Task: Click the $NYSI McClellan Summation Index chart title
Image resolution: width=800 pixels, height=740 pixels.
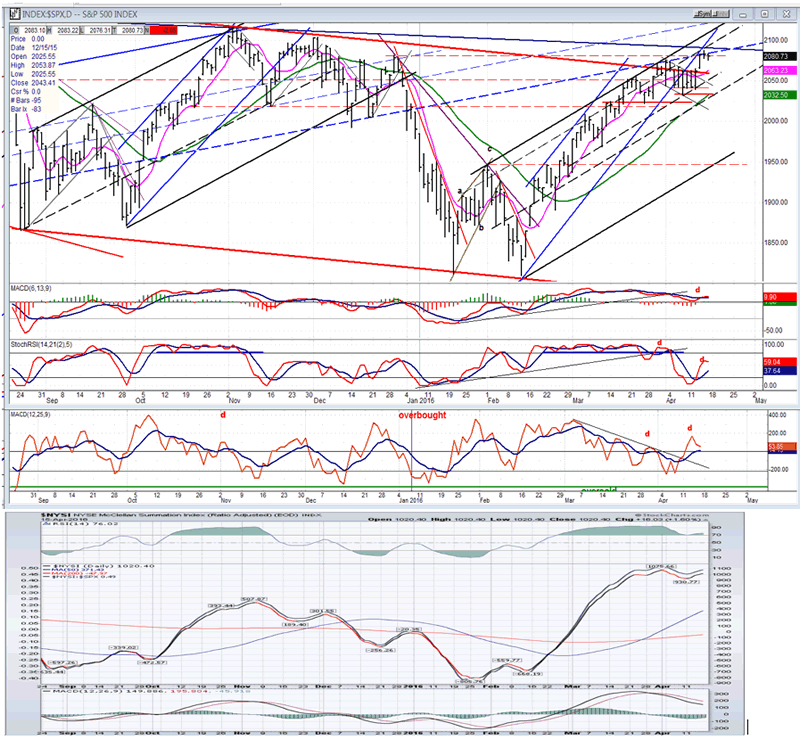Action: click(x=181, y=515)
